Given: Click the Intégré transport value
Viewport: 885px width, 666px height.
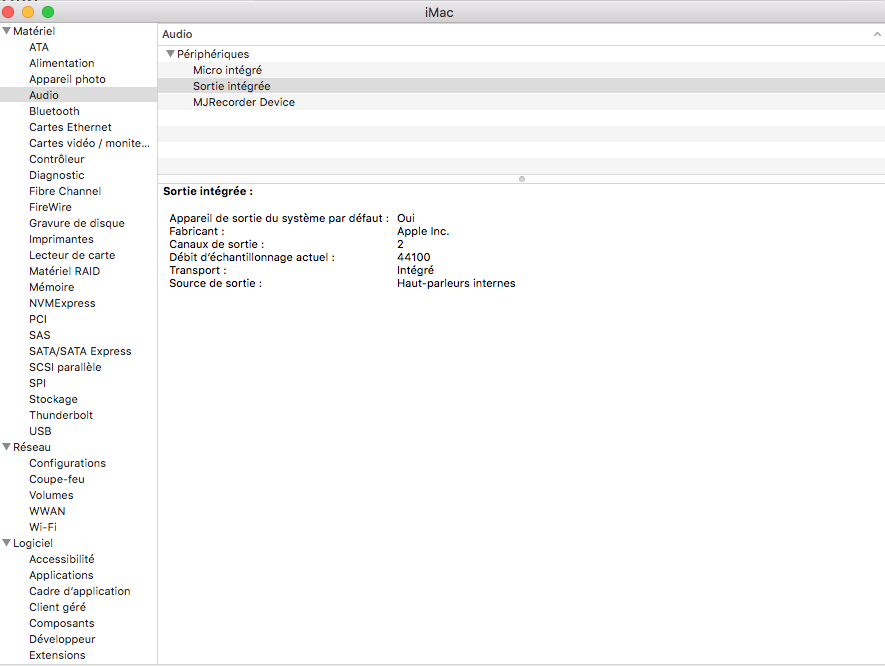Looking at the screenshot, I should tap(415, 270).
